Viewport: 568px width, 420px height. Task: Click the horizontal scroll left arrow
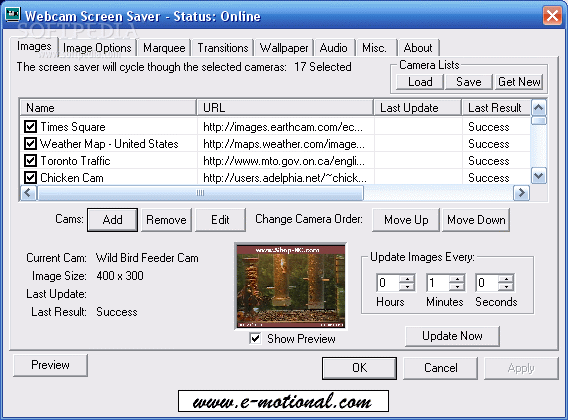28,192
